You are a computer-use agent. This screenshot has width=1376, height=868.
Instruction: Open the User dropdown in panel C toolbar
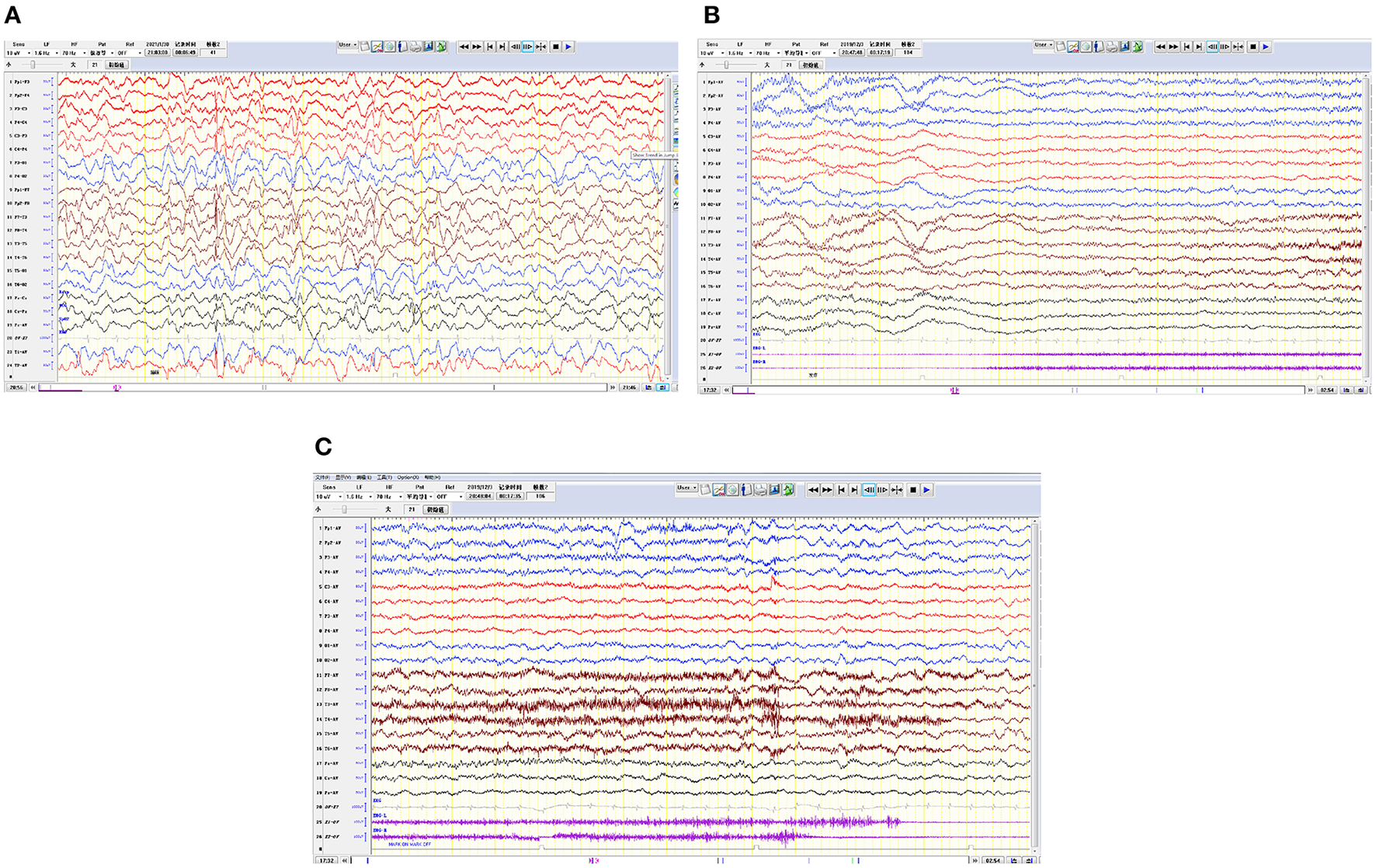point(686,488)
